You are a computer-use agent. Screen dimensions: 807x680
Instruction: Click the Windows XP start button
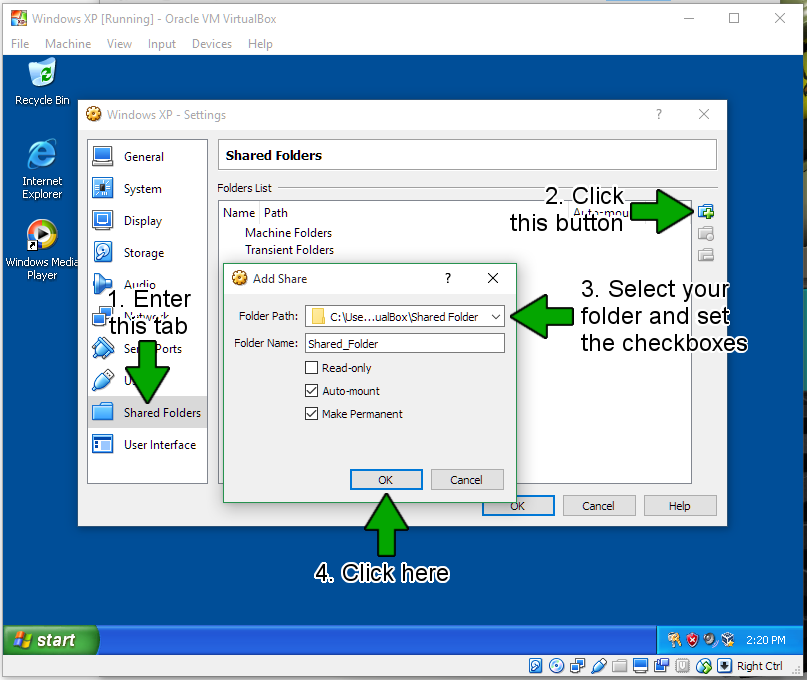pos(51,640)
